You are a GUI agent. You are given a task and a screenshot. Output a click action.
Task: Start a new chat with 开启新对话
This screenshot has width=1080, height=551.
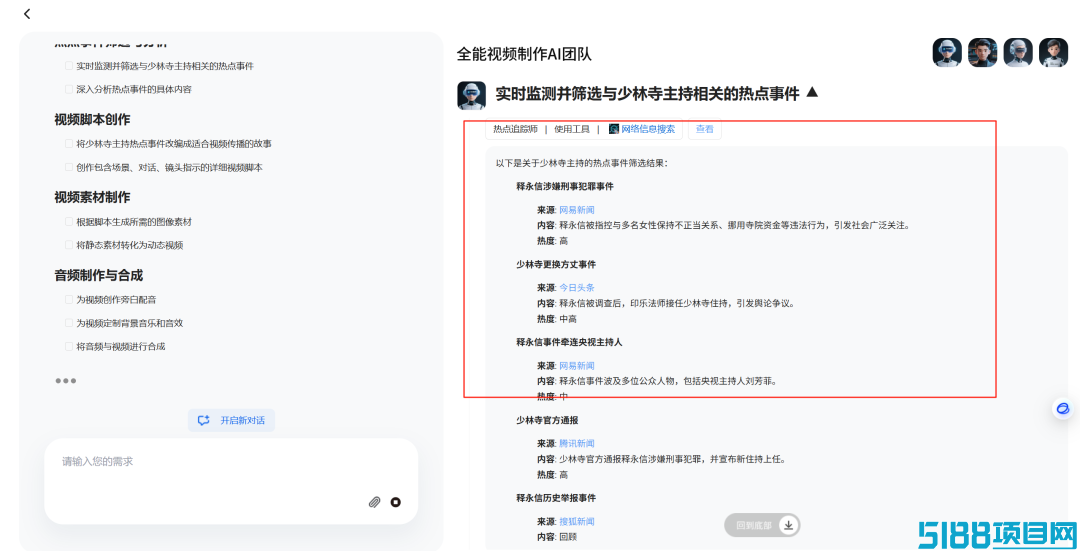231,420
